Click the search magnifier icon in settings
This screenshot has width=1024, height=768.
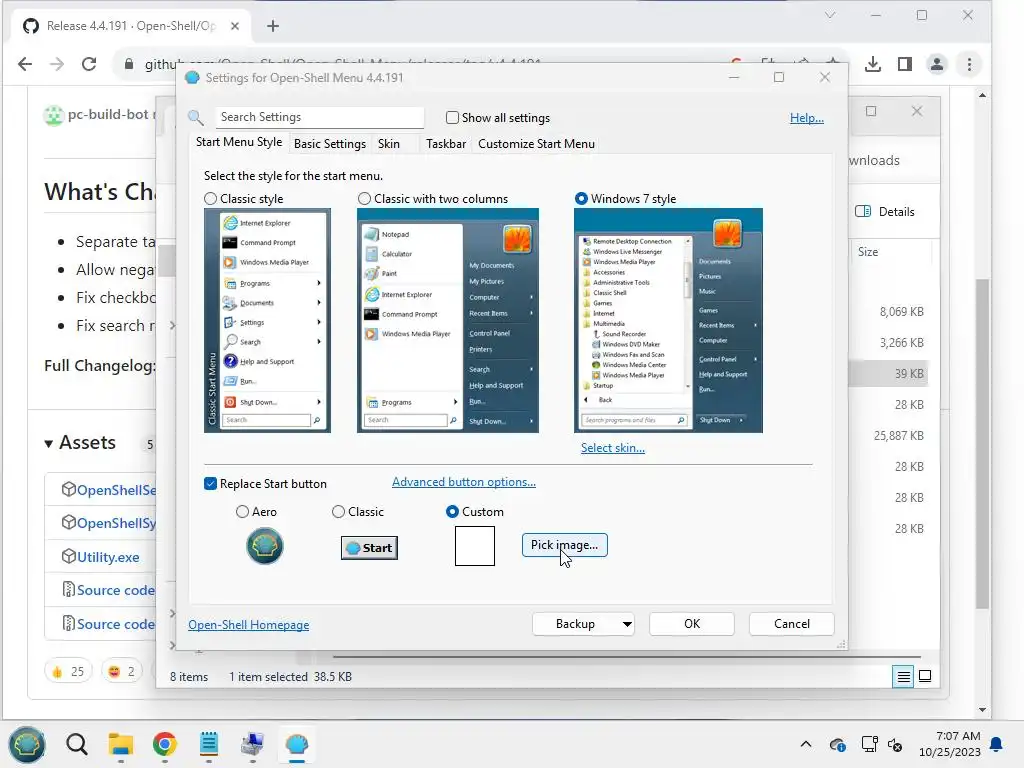(x=196, y=118)
